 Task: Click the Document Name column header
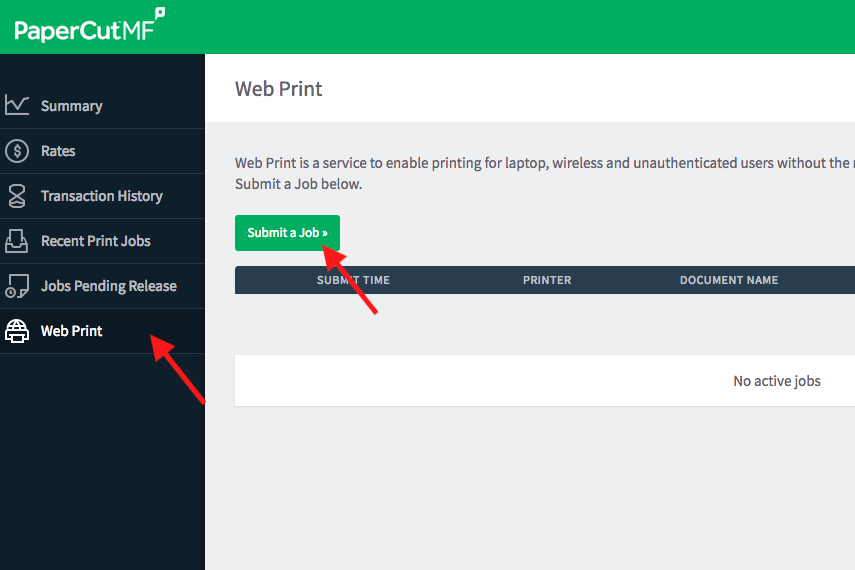728,280
